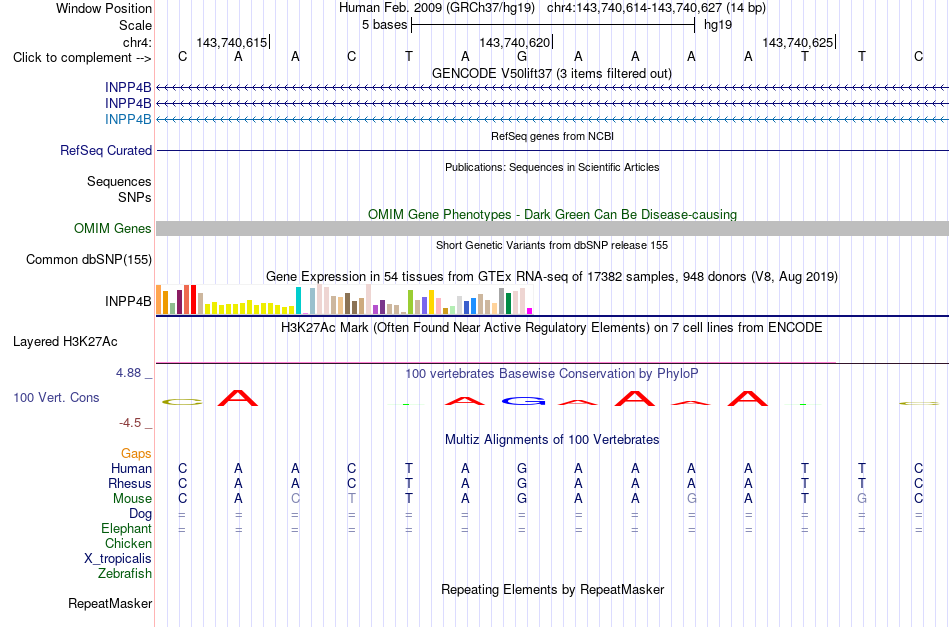Image resolution: width=950 pixels, height=627 pixels.
Task: Click the gray C mismatch in Mouse row
Action: coord(295,499)
